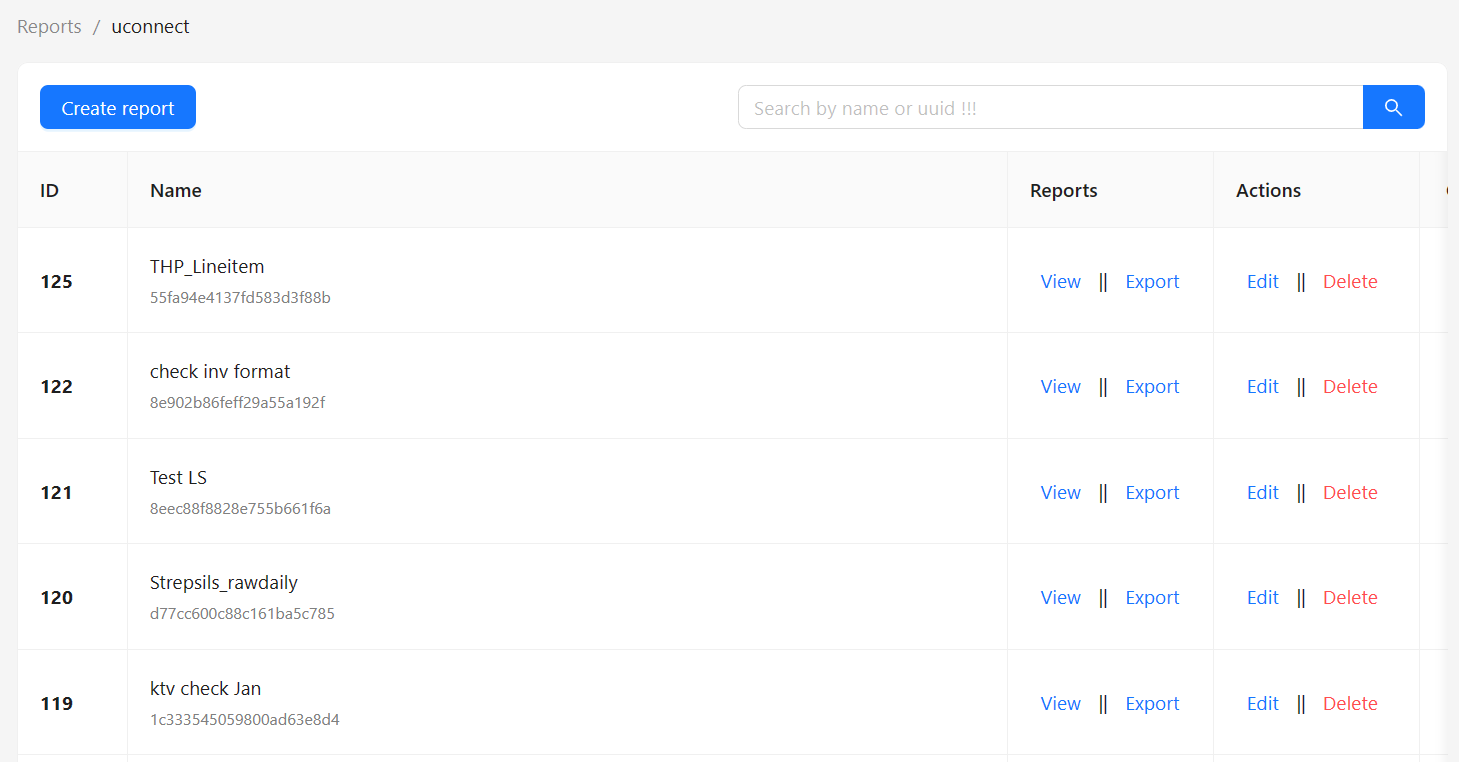The height and width of the screenshot is (762, 1459).
Task: Select uuid d77cc600c88c161ba5c785
Action: click(242, 614)
